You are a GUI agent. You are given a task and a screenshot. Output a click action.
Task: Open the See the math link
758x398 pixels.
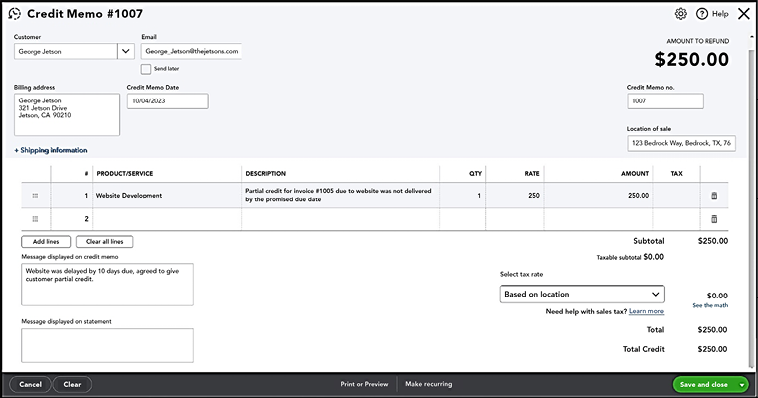point(710,305)
